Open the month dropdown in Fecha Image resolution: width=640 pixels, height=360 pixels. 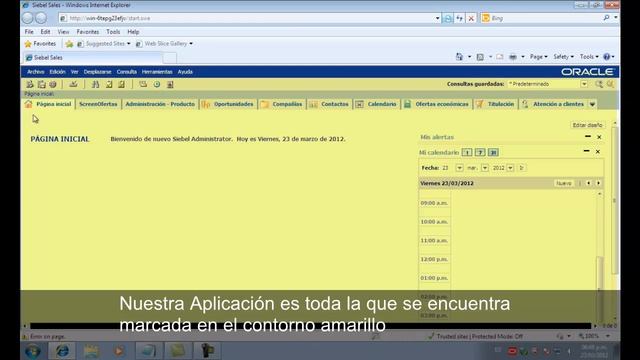pyautogui.click(x=485, y=168)
